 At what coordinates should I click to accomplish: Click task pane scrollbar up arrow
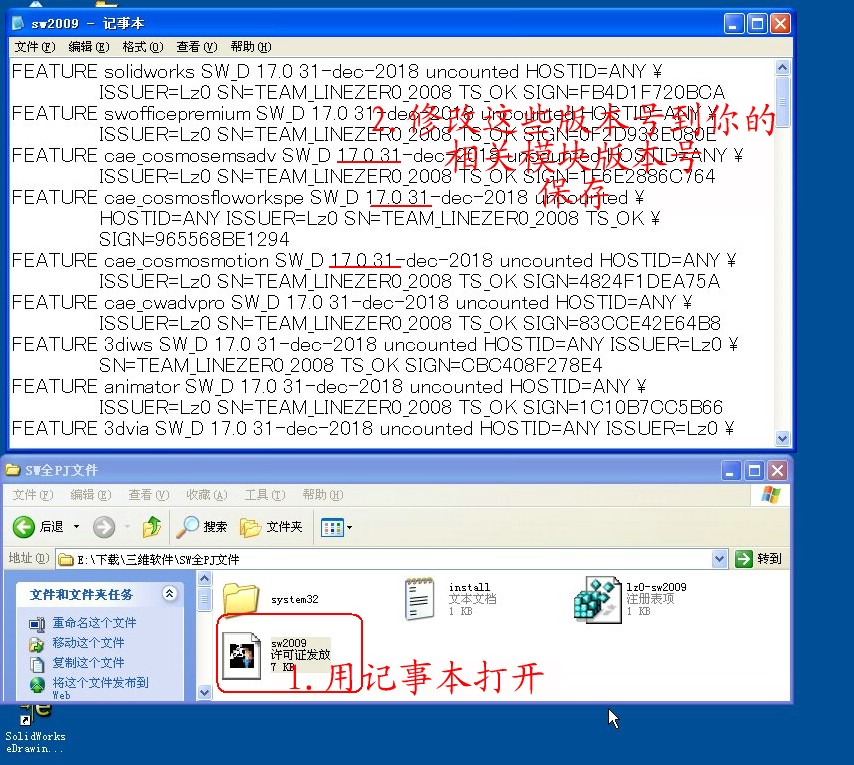point(204,578)
